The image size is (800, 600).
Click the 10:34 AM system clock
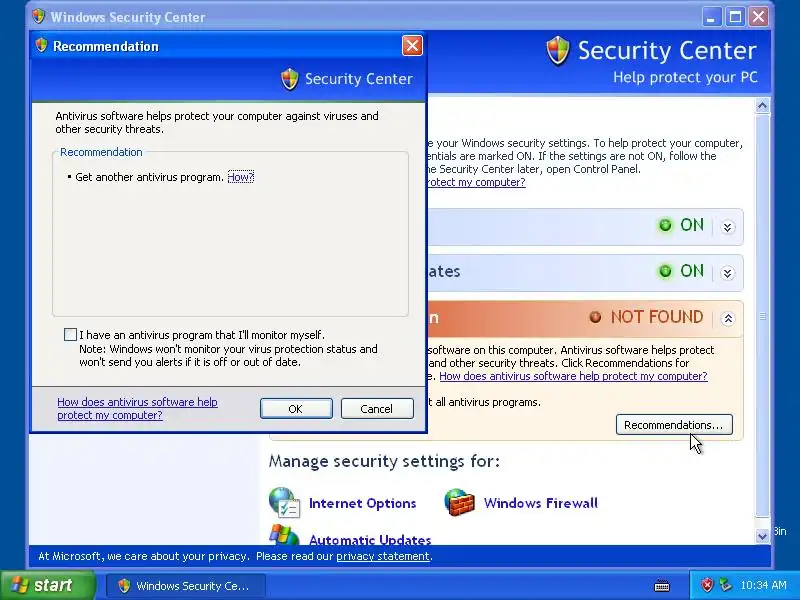click(x=763, y=586)
